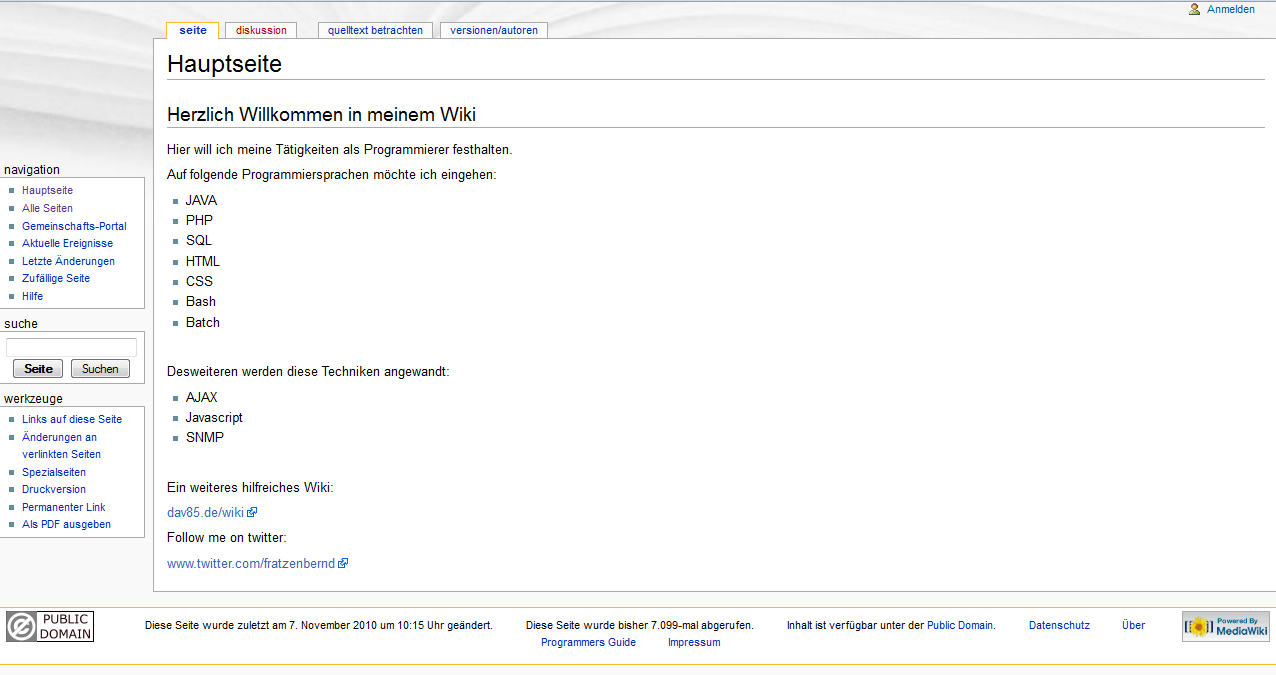Click the Public Domain license badge
The image size is (1276, 675).
pos(50,626)
